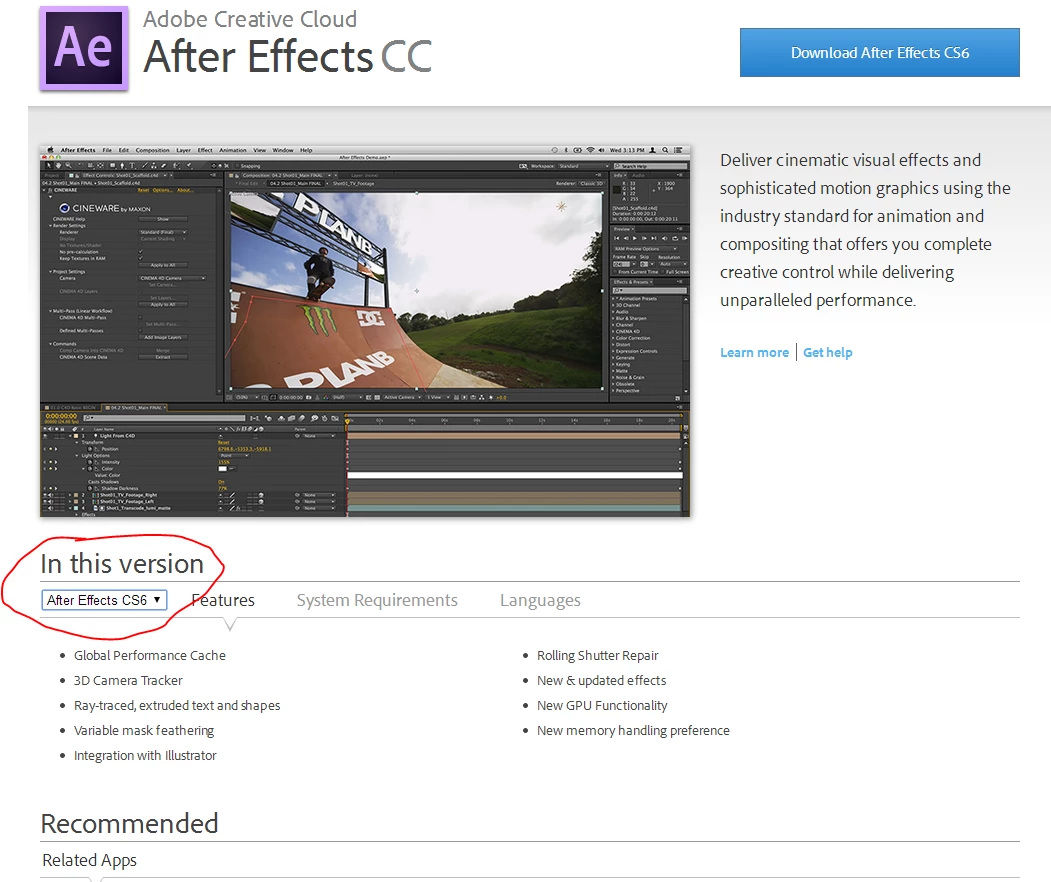Switch to the Features tab
Viewport: 1051px width, 882px height.
click(223, 600)
